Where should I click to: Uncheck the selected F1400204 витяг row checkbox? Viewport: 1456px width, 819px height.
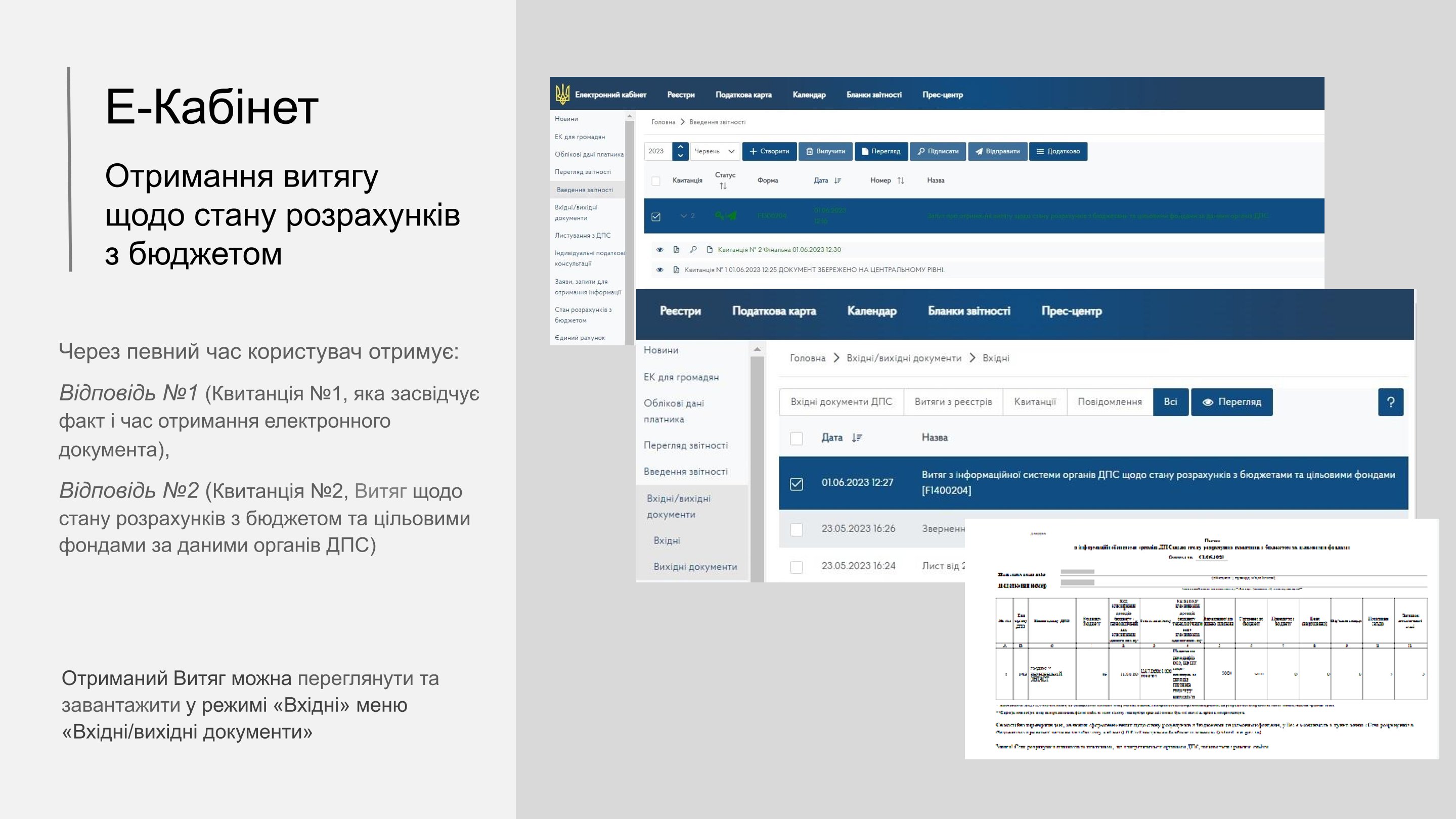(x=797, y=483)
